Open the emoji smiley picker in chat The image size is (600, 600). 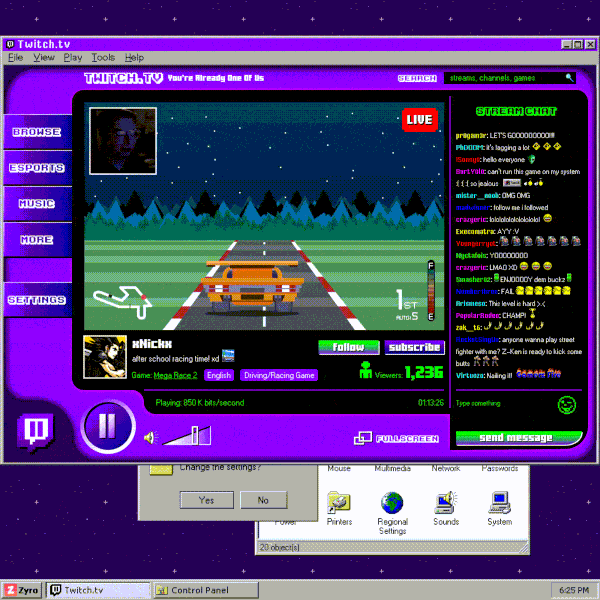tap(566, 405)
